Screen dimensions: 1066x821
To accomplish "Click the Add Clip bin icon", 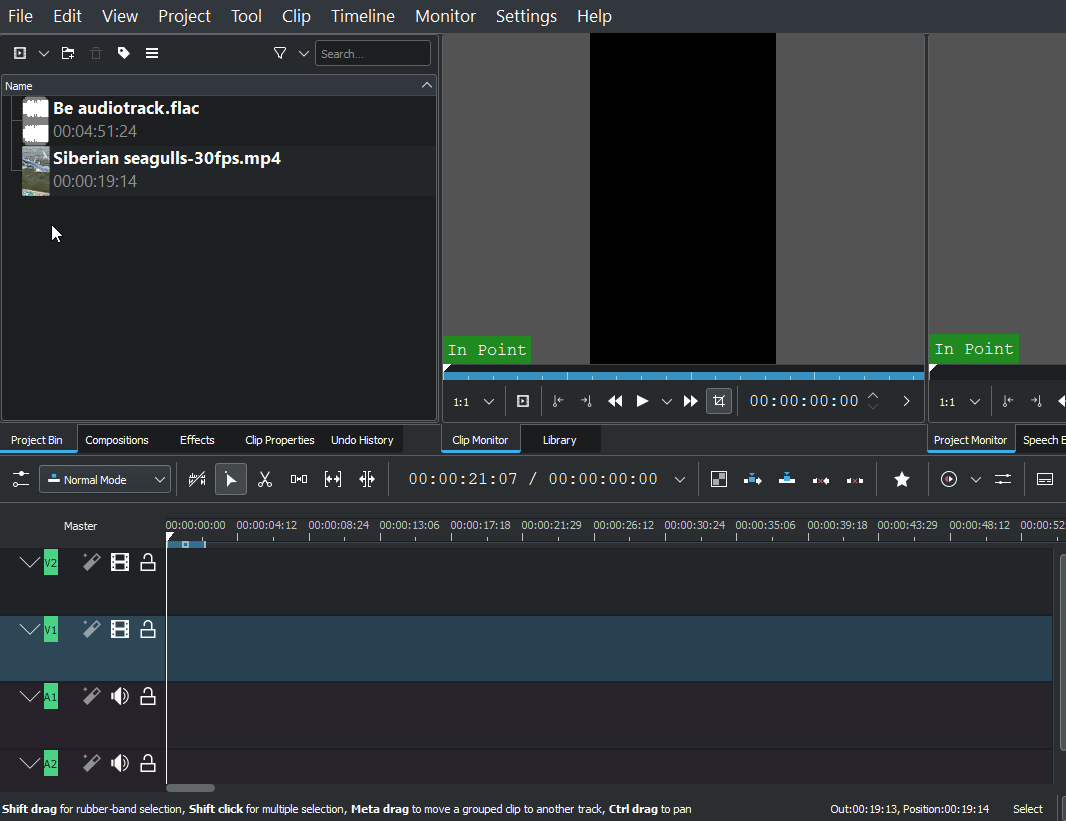I will (x=20, y=53).
